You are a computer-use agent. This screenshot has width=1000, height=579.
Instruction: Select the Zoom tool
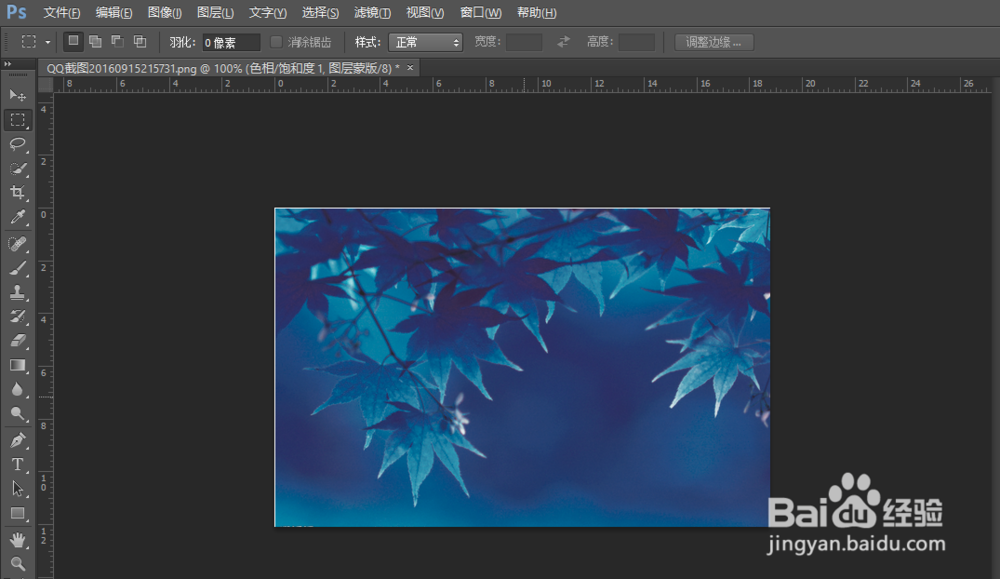(17, 564)
